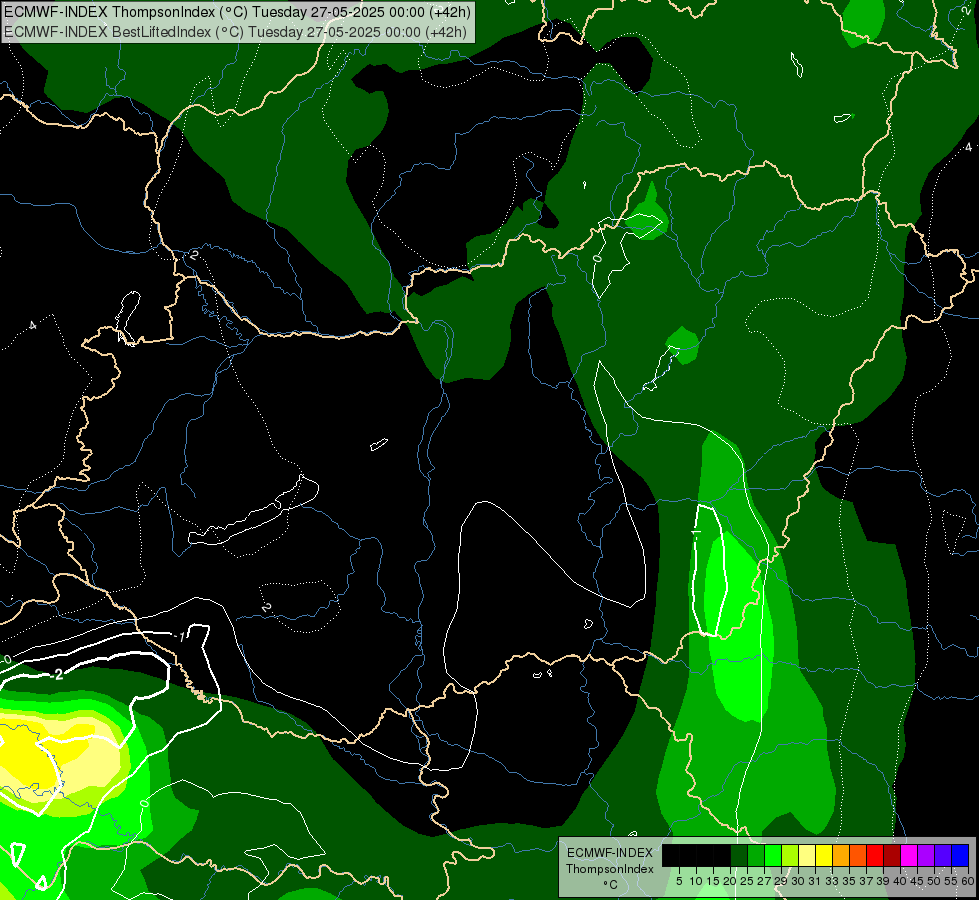Select the bright red 37–39 legend swatch
This screenshot has height=900, width=979.
point(875,856)
